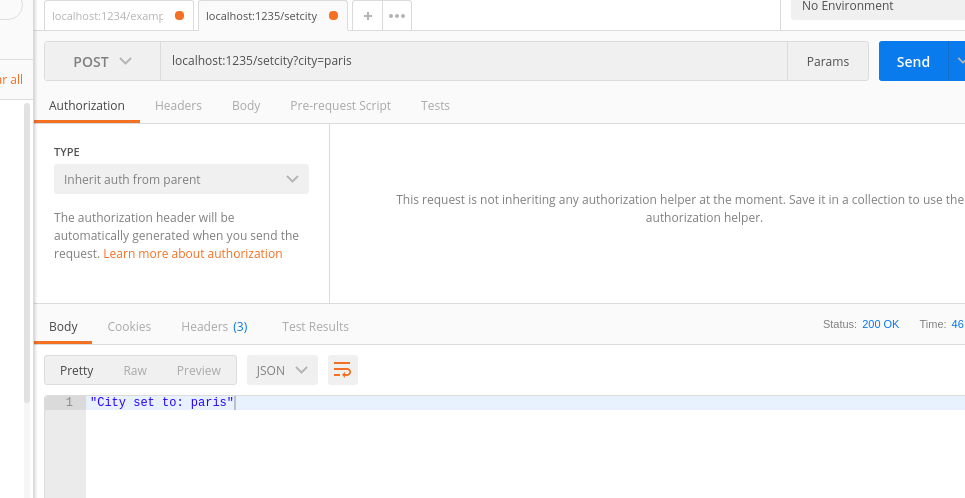This screenshot has width=965, height=498.
Task: Toggle line wrap icon in response toolbar
Action: click(x=342, y=370)
